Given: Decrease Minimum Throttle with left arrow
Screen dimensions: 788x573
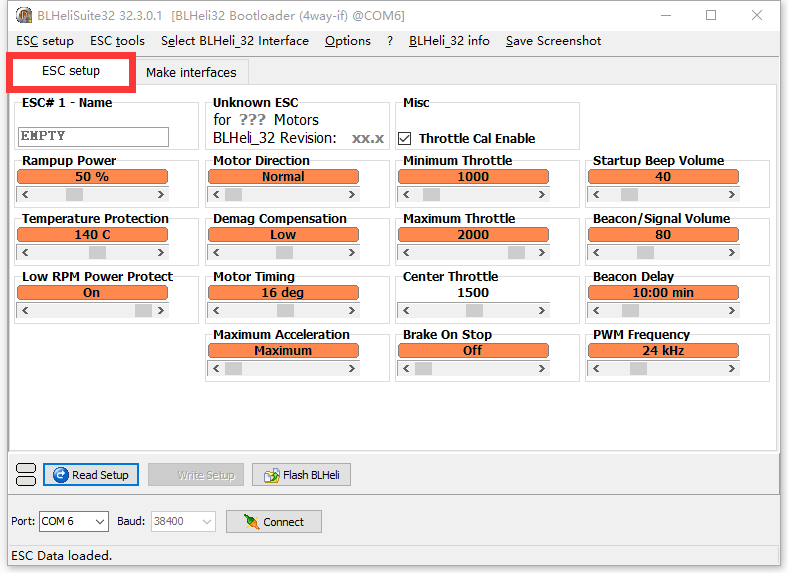Looking at the screenshot, I should pos(406,195).
